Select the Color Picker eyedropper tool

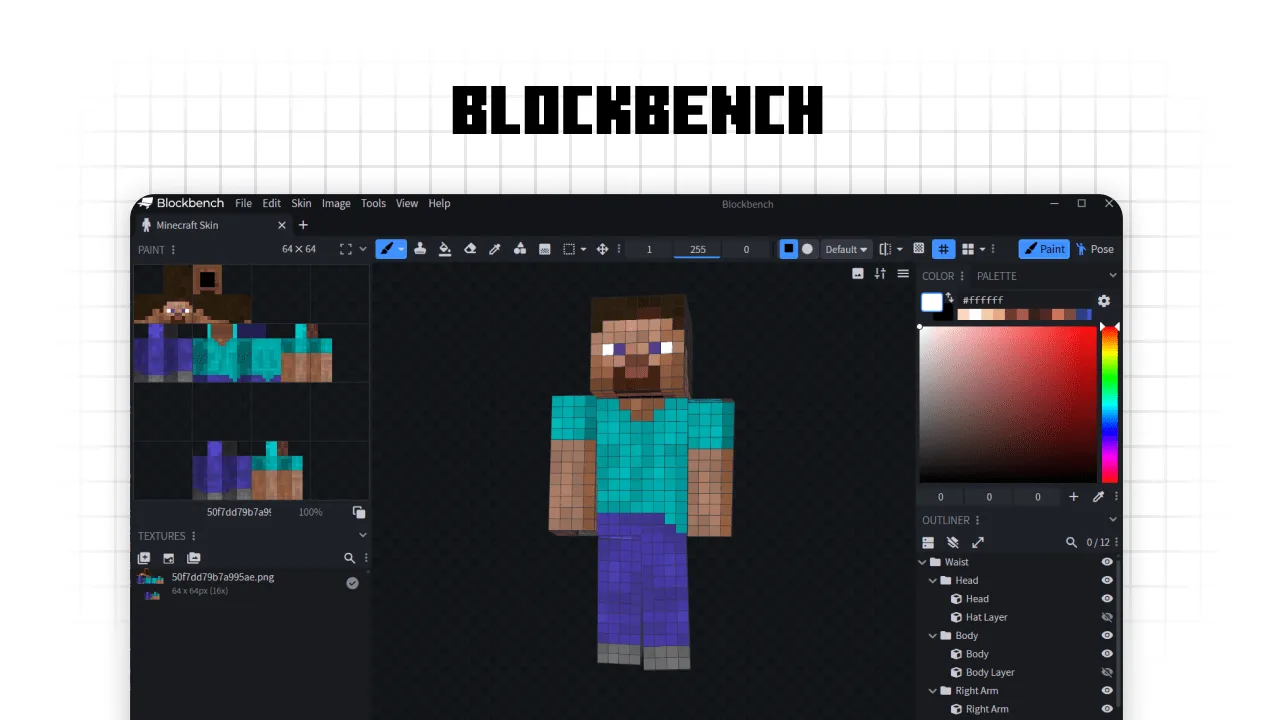[494, 249]
